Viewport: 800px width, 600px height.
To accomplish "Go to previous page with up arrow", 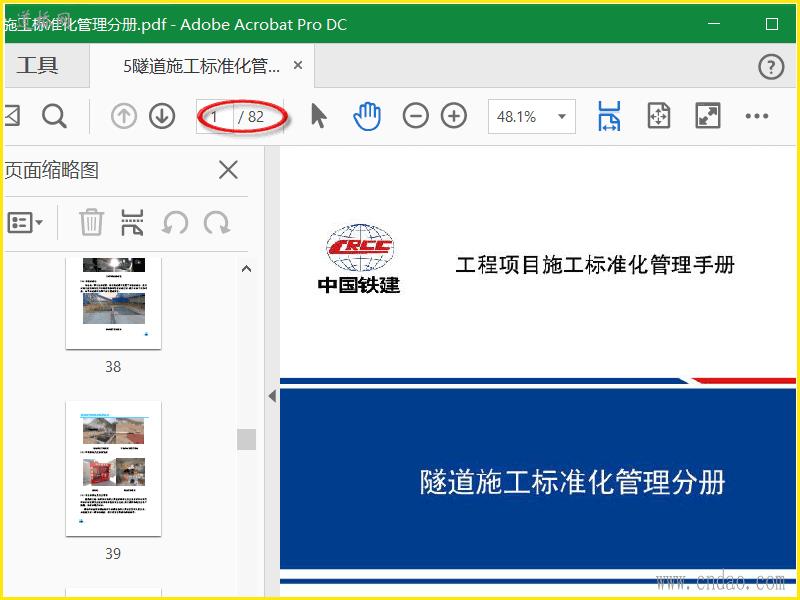I will pyautogui.click(x=124, y=116).
